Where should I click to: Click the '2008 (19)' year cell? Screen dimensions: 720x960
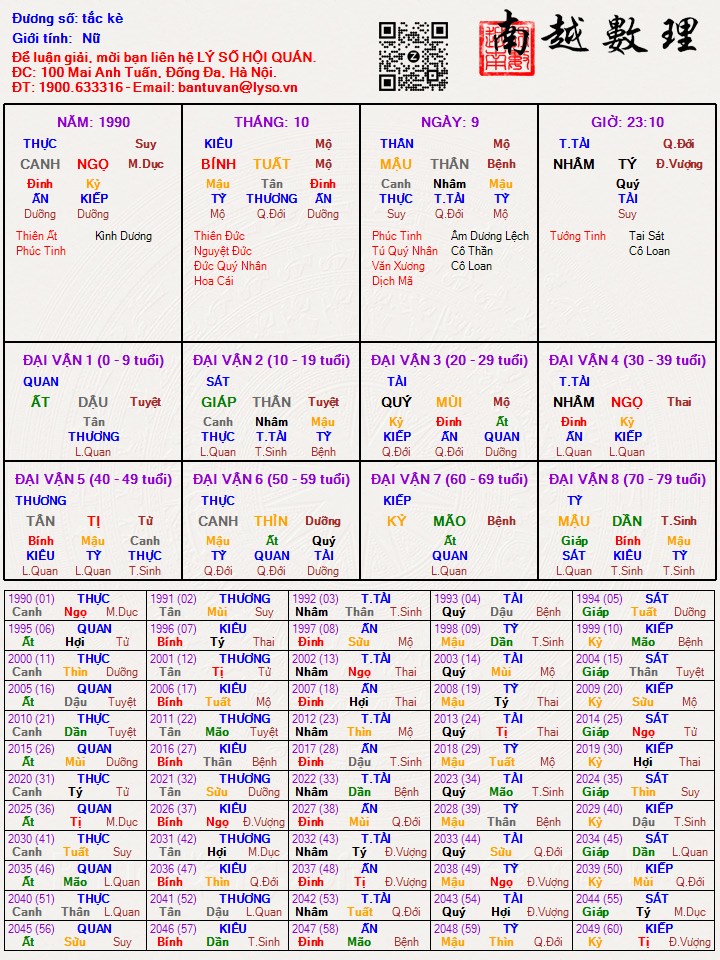pyautogui.click(x=501, y=696)
